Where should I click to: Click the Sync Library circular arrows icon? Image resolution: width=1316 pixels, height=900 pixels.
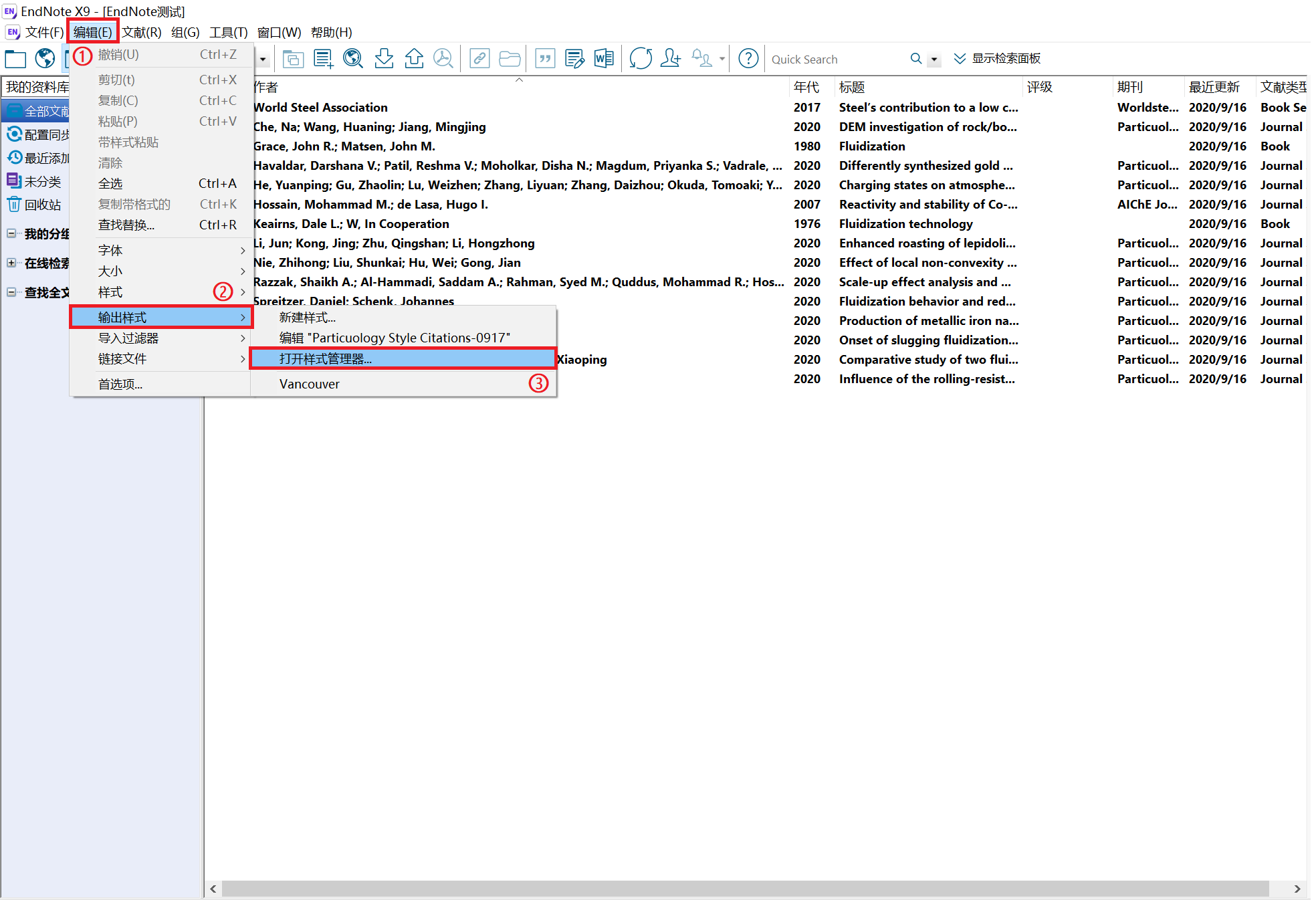640,59
